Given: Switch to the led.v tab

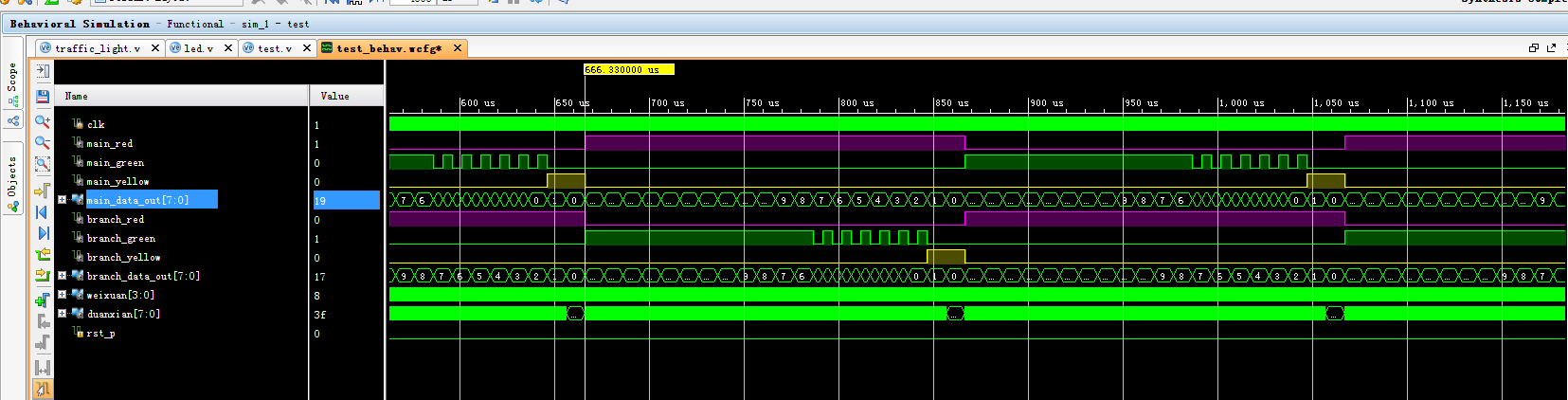Looking at the screenshot, I should pos(198,48).
